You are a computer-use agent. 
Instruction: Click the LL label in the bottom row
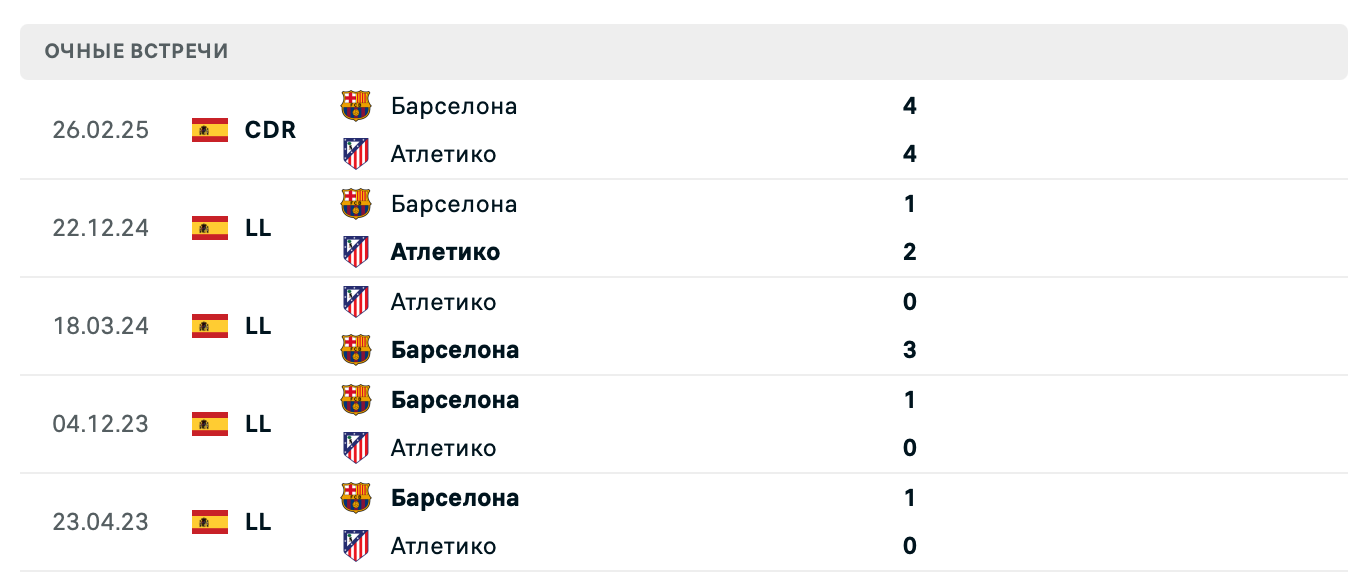tap(260, 522)
